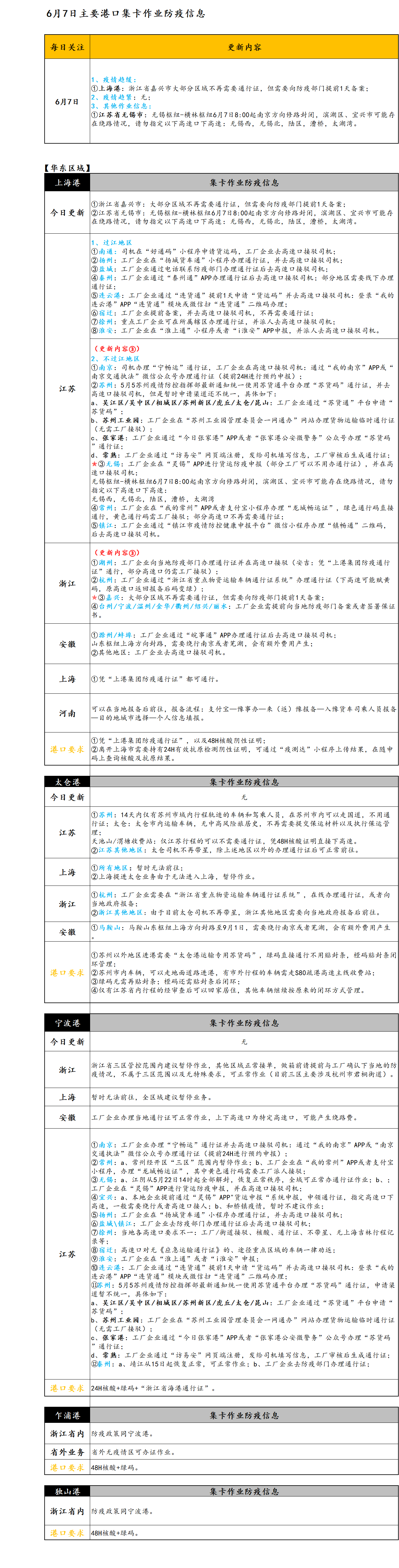Select 今日更新 label in 太仓港 table
Screen dimensions: 399x1568
pos(67,797)
